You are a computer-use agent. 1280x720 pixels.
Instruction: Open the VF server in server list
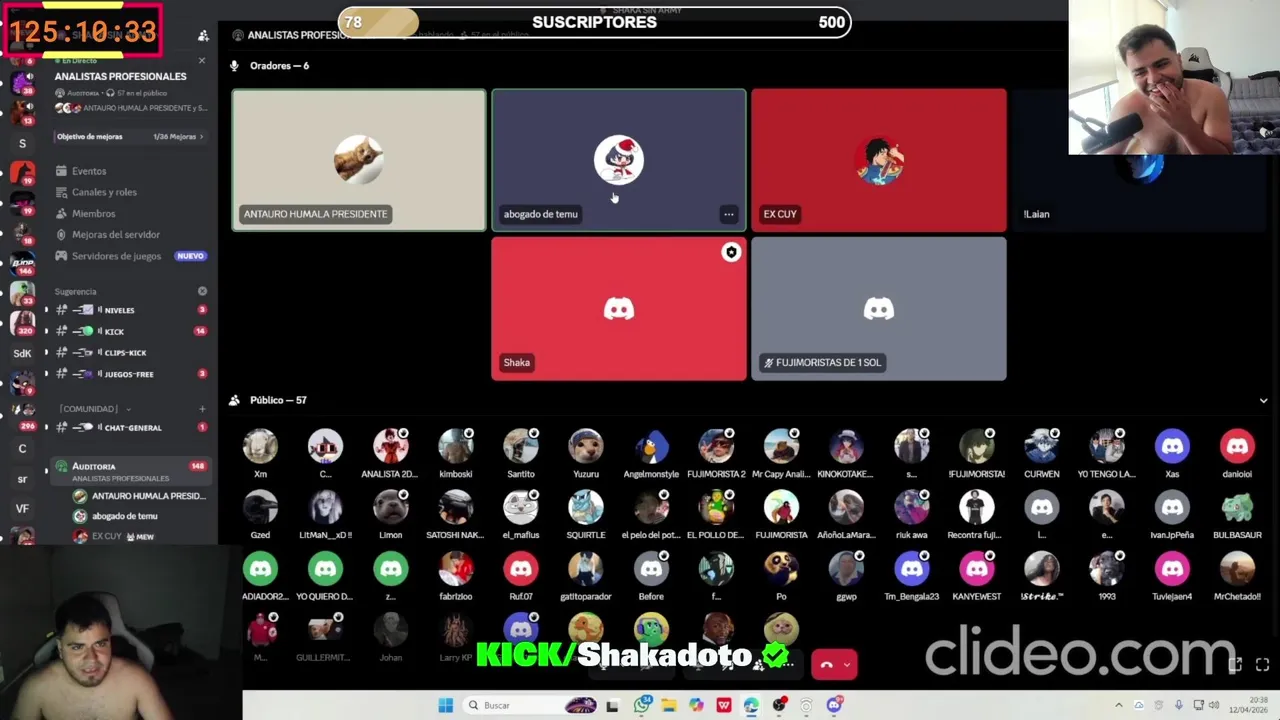22,508
